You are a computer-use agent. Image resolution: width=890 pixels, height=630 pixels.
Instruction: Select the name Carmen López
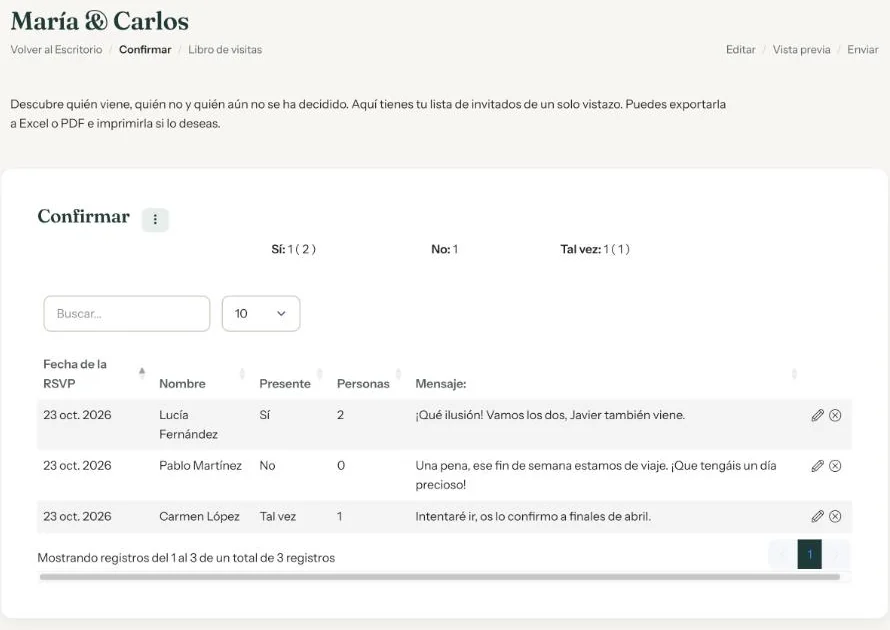[x=199, y=516]
